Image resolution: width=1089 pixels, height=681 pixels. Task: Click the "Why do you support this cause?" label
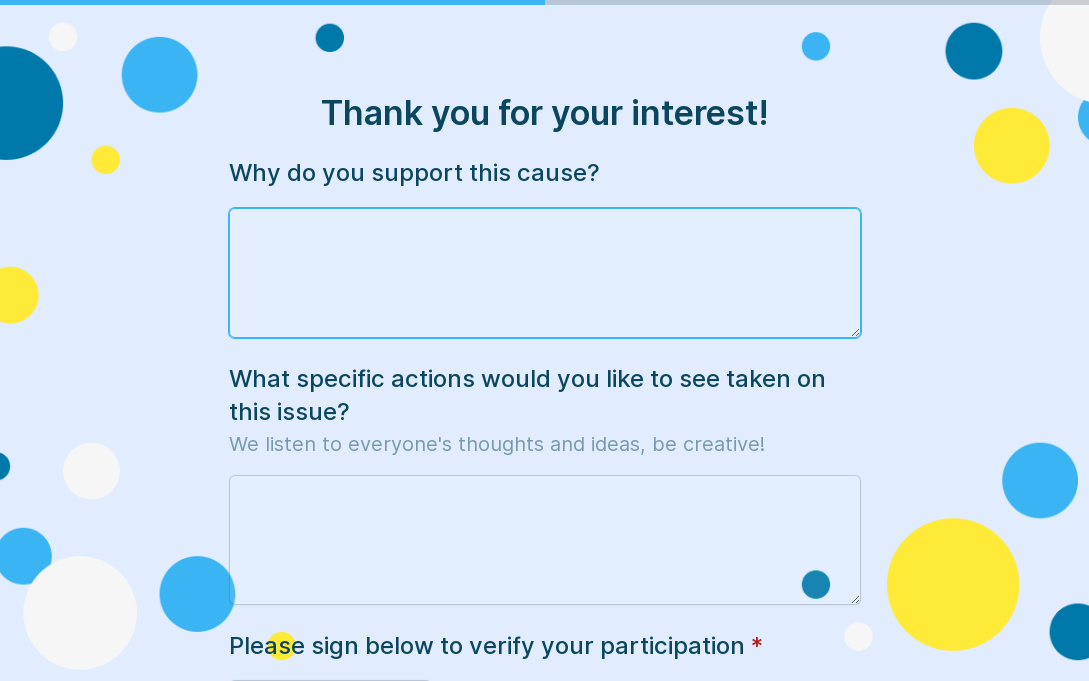414,173
